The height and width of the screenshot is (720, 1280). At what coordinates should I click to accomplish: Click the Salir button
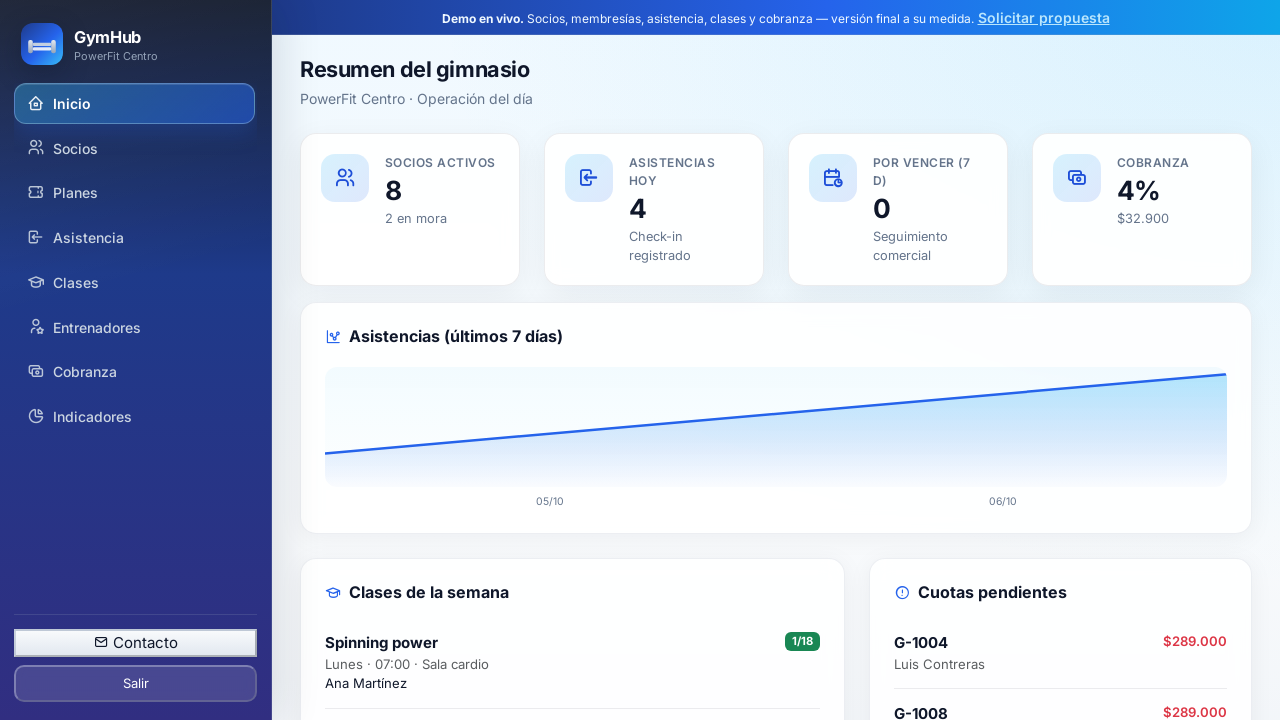tap(135, 684)
